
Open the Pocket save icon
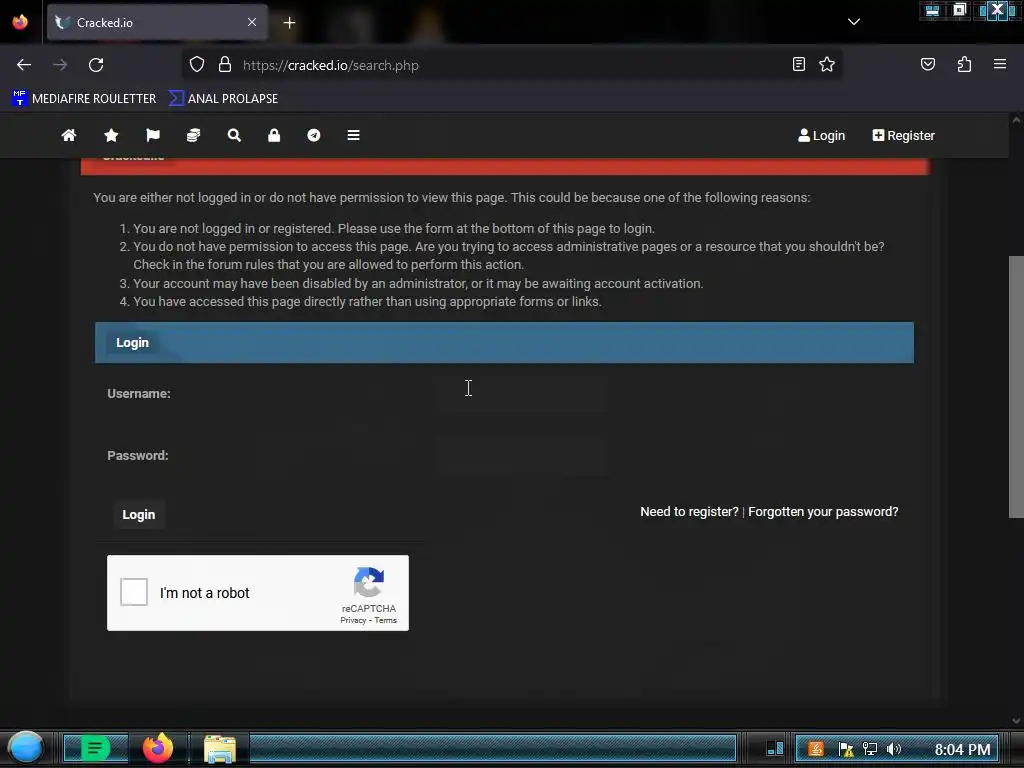tap(927, 64)
